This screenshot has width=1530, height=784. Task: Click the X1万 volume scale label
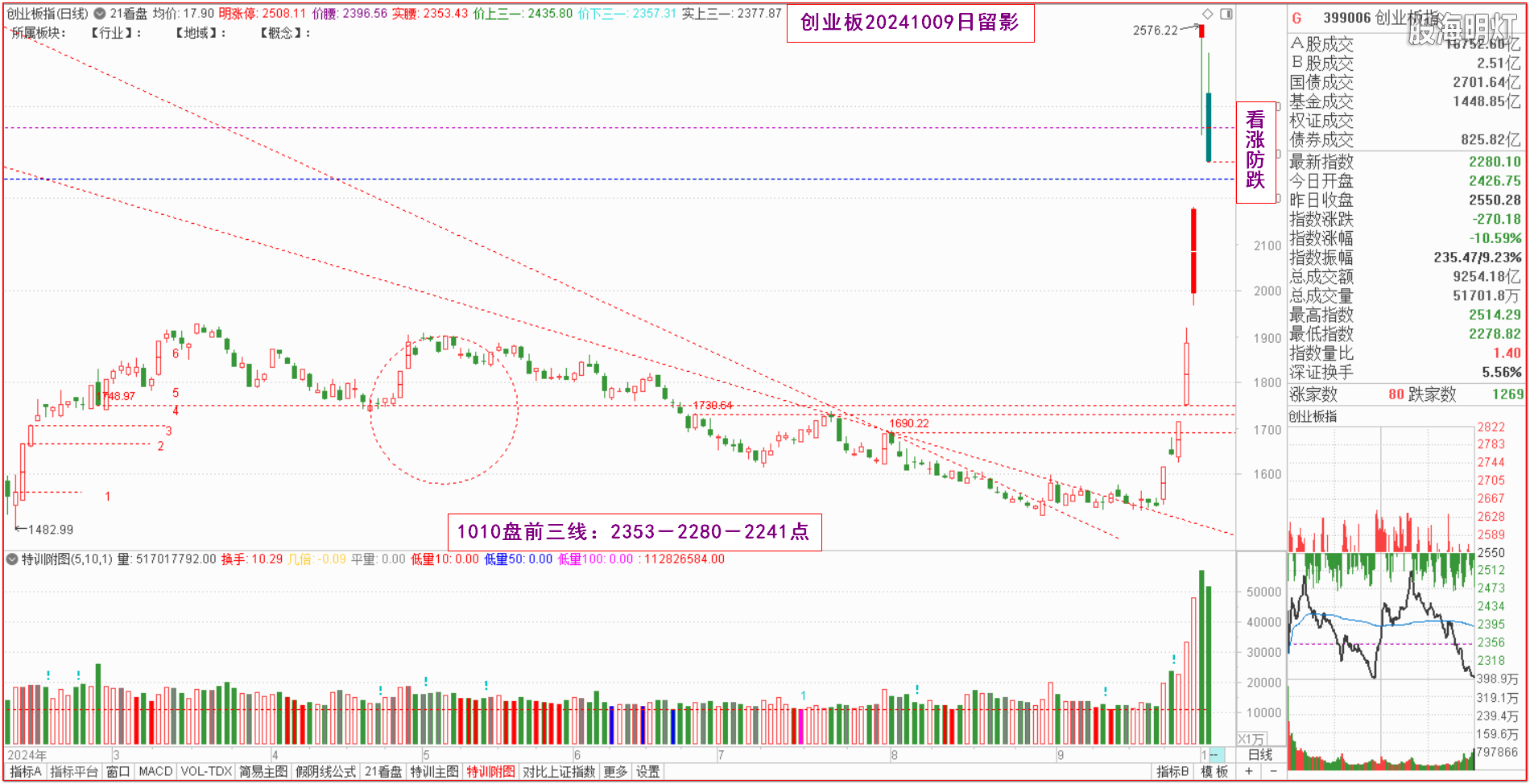(1251, 739)
